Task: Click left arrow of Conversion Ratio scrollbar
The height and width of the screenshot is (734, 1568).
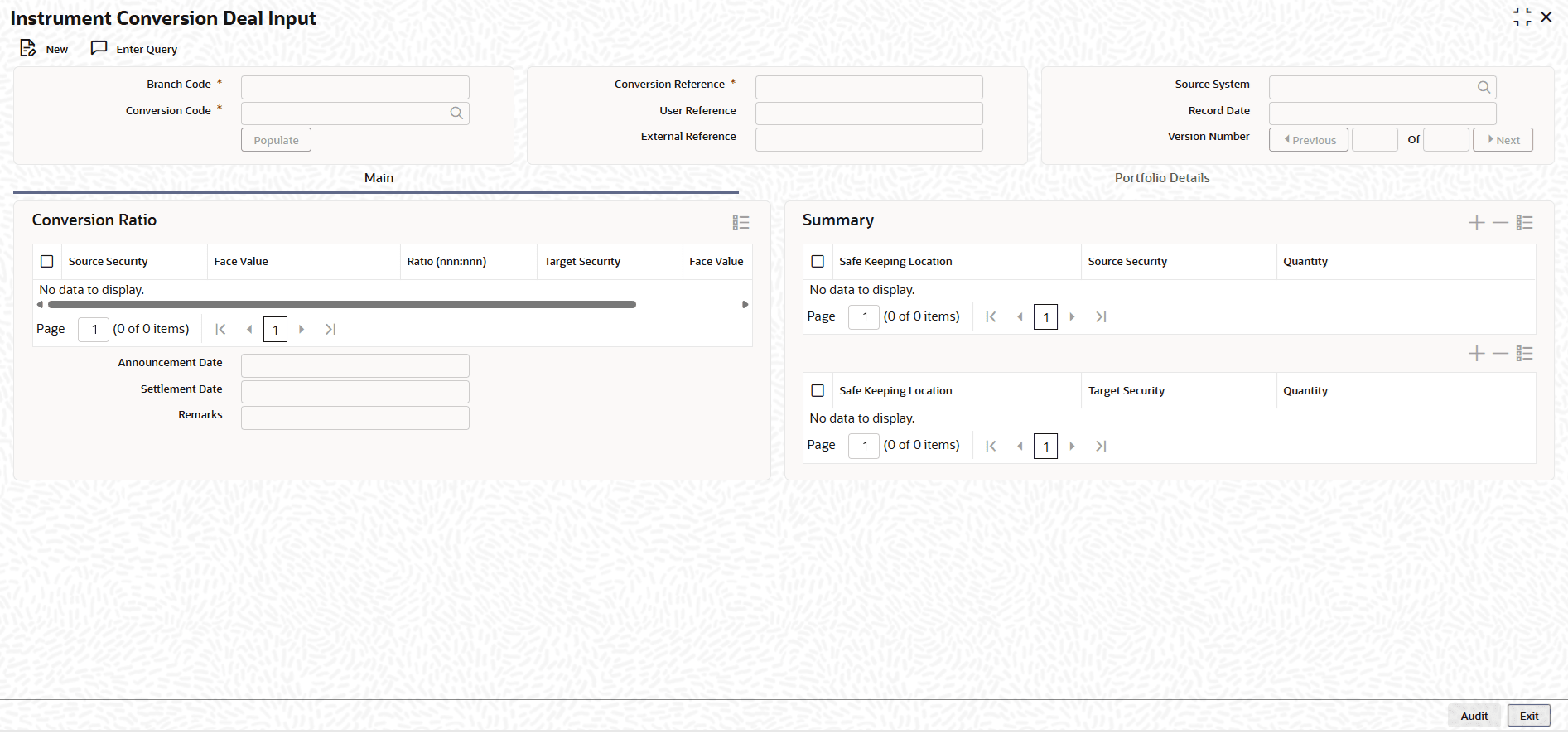Action: coord(40,305)
